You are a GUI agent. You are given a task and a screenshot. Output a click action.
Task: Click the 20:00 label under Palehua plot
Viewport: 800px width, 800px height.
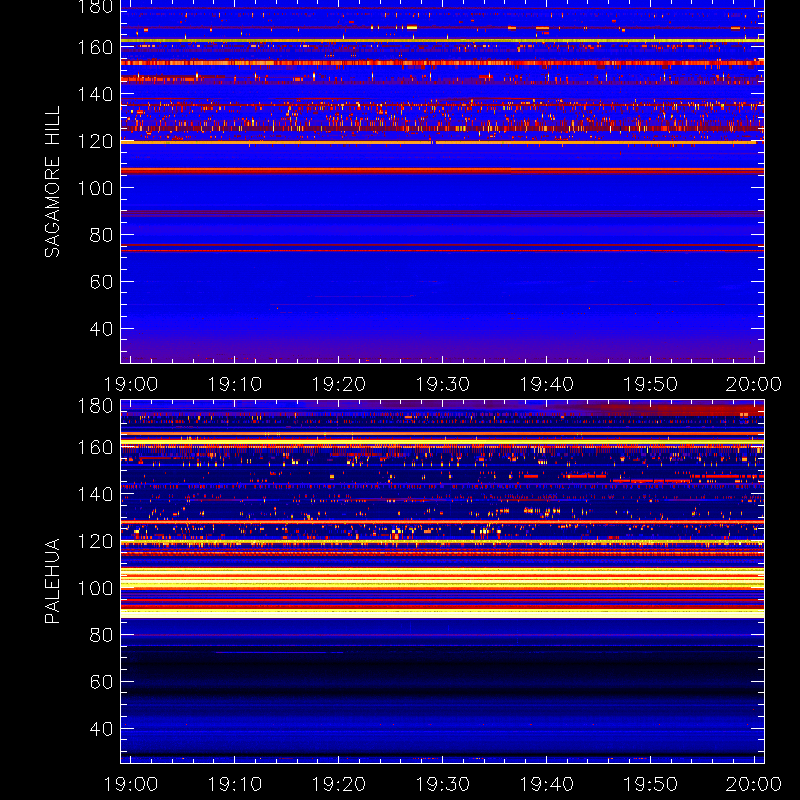pos(754,784)
